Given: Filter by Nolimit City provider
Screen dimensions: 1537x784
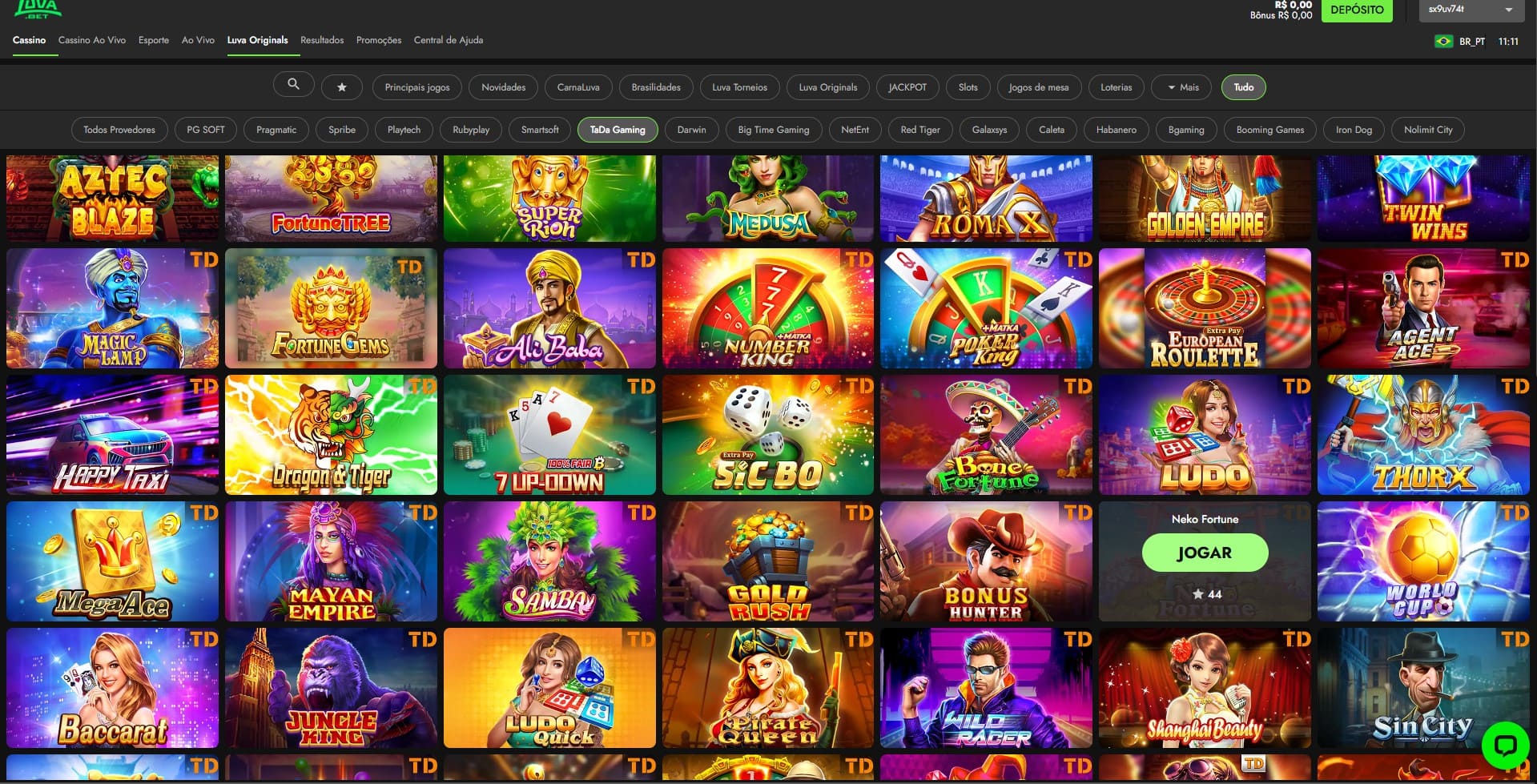Looking at the screenshot, I should point(1428,130).
